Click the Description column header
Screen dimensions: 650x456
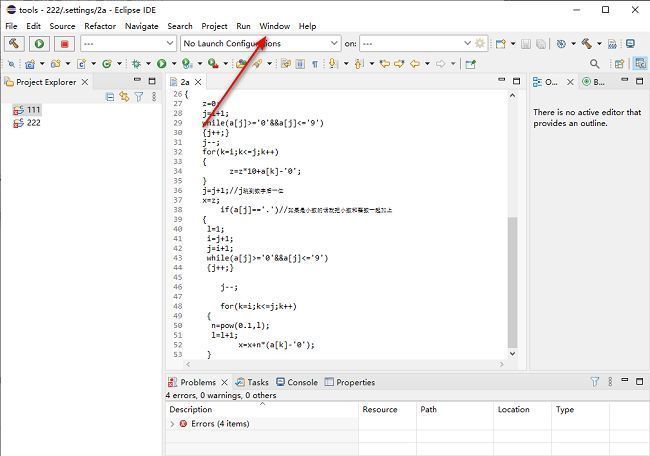coord(190,409)
